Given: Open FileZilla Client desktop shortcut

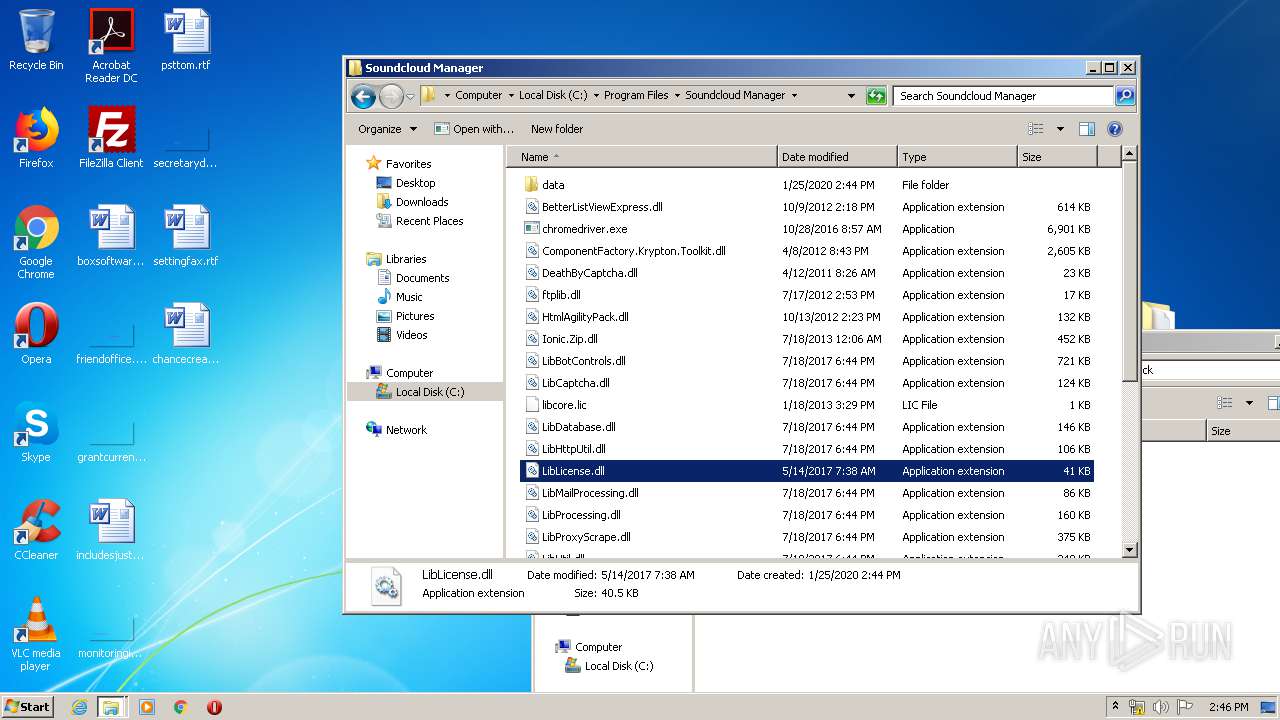Looking at the screenshot, I should click(x=111, y=138).
